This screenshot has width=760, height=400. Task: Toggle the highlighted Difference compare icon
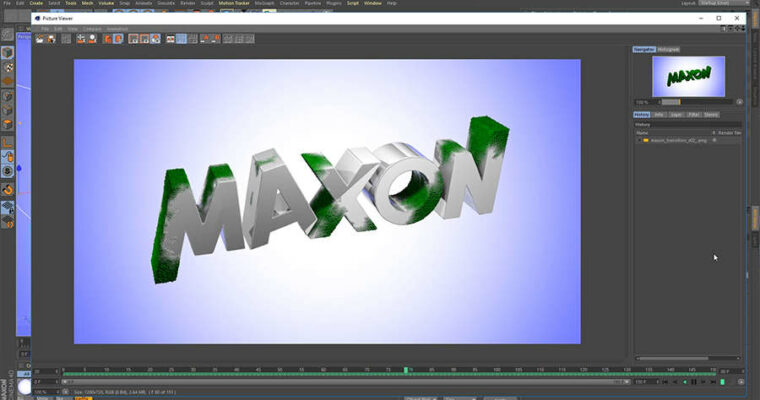coord(155,39)
